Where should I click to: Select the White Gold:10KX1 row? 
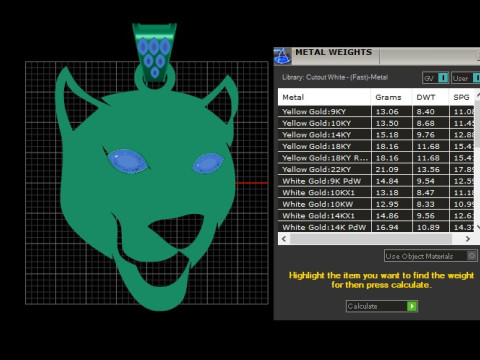[x=376, y=192]
